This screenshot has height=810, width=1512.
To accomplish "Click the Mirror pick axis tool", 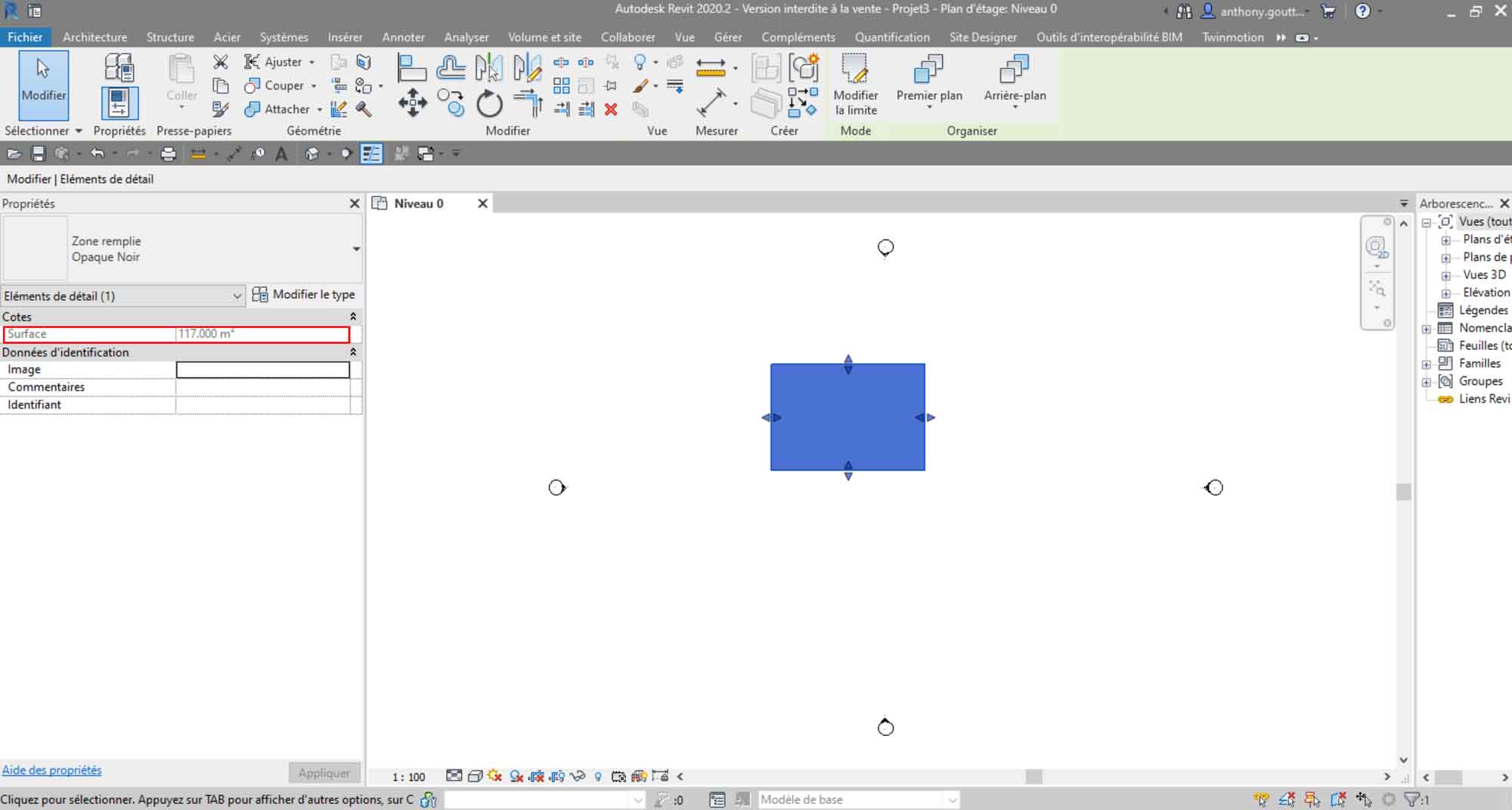I will coord(488,68).
